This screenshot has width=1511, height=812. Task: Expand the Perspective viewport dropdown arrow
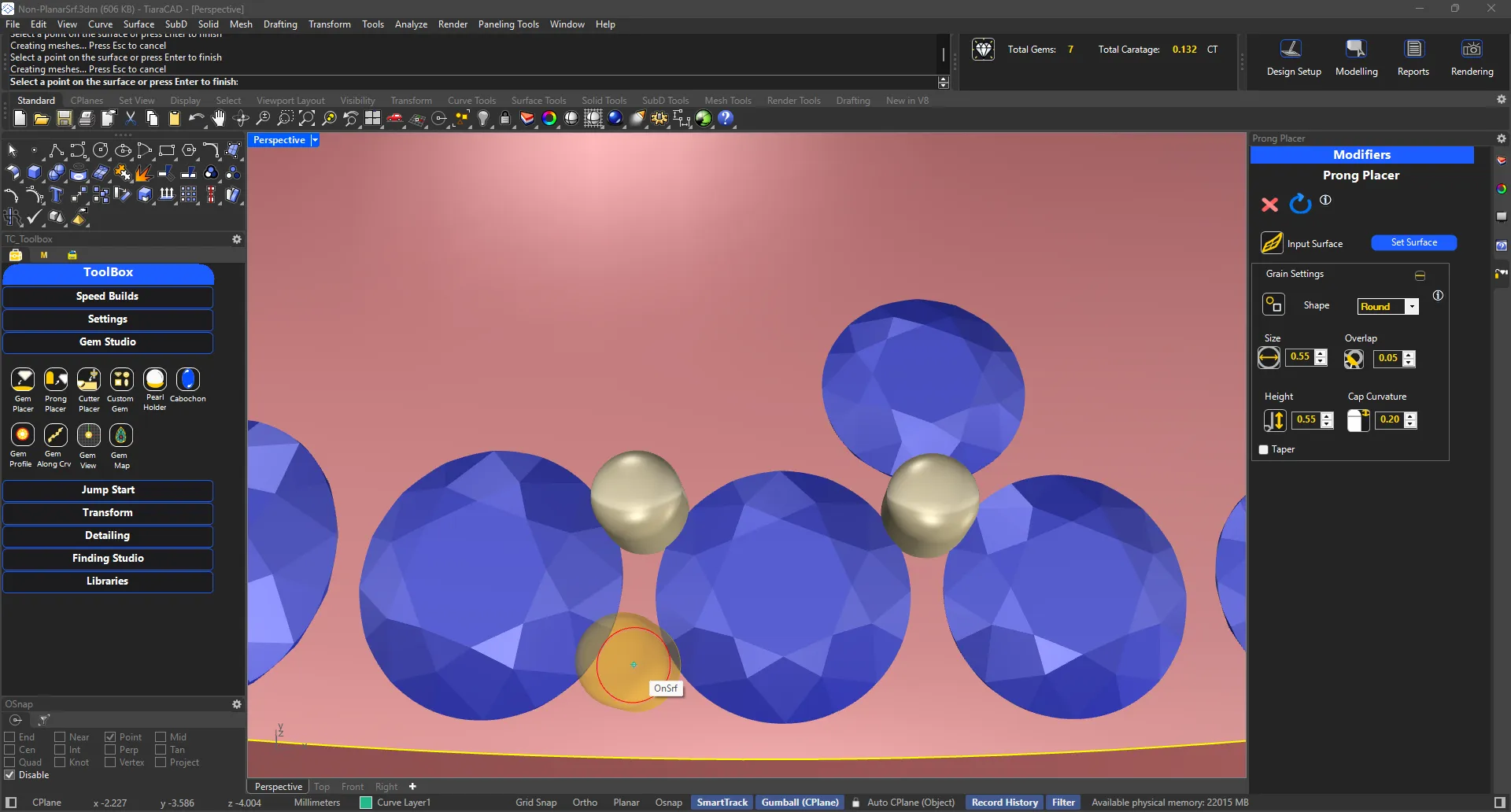pos(315,140)
